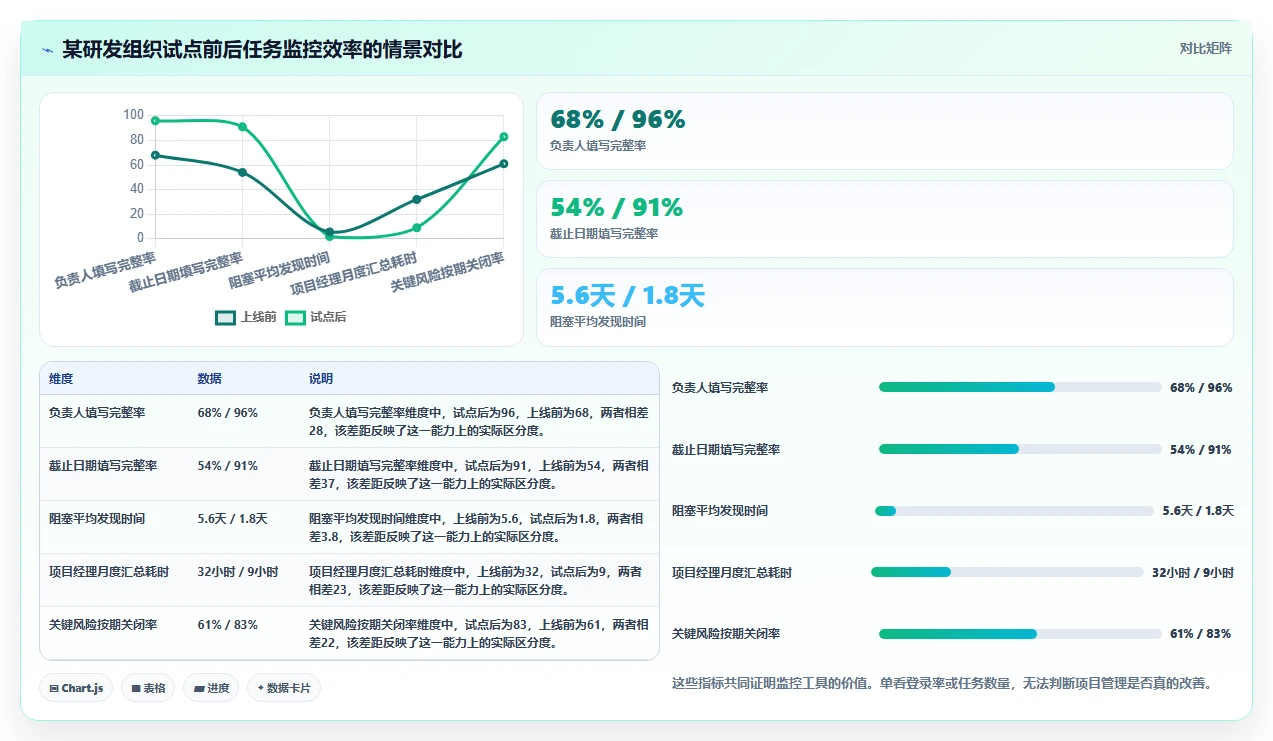Image resolution: width=1273 pixels, height=741 pixels.
Task: Click chart axis label 阻塞平均发现时间
Action: point(280,270)
